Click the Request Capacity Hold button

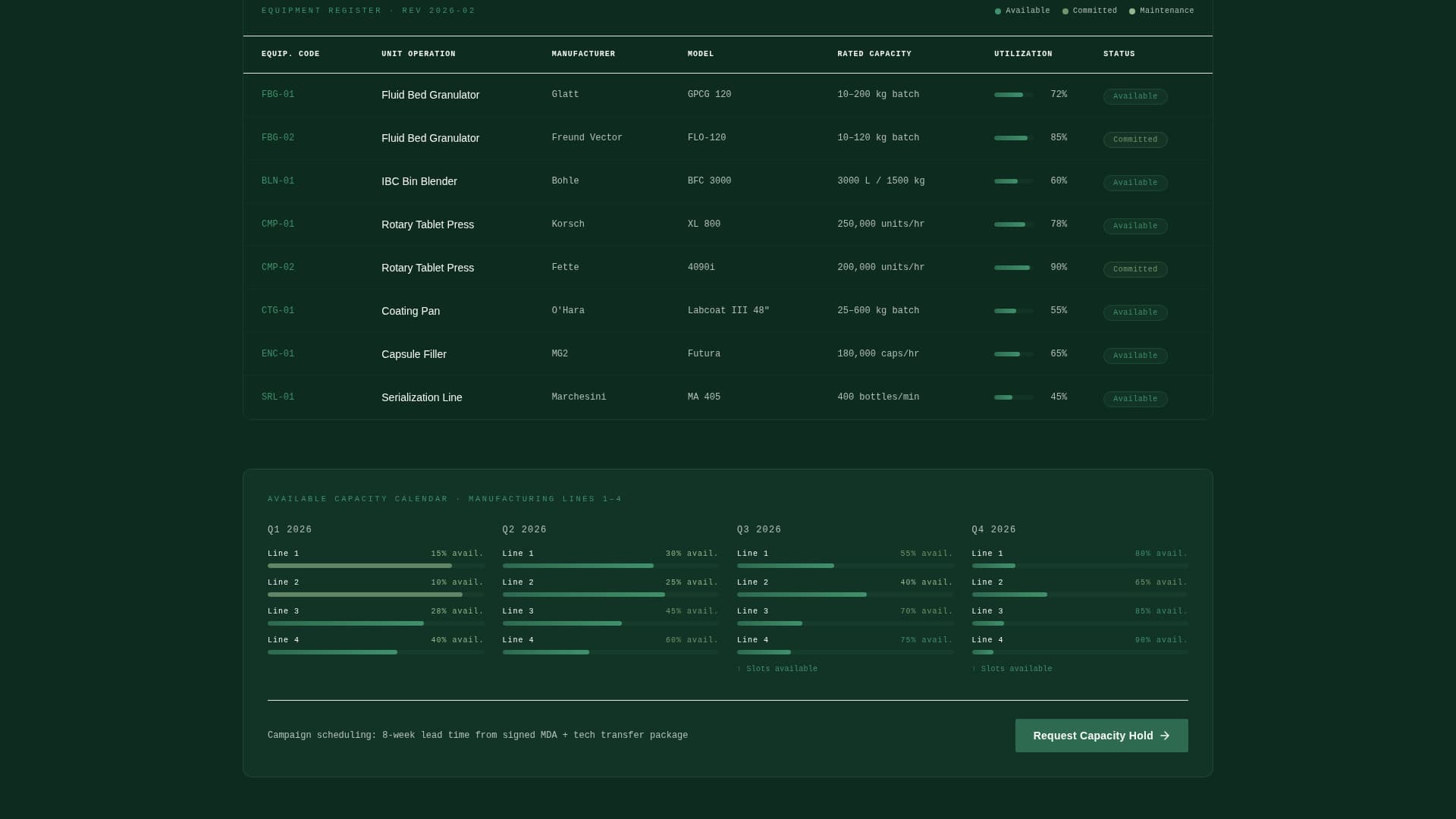(1100, 736)
